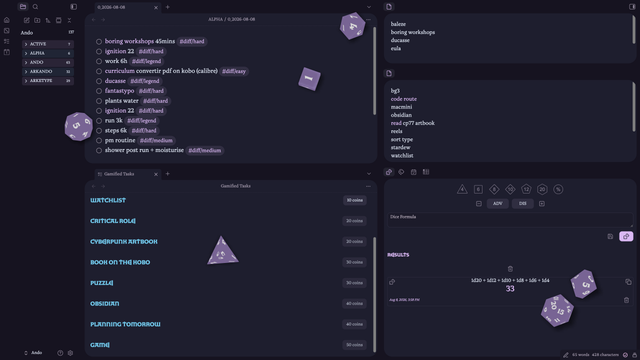The height and width of the screenshot is (360, 640).
Task: Click 40 coins button for OBSIDIAN
Action: click(x=354, y=304)
